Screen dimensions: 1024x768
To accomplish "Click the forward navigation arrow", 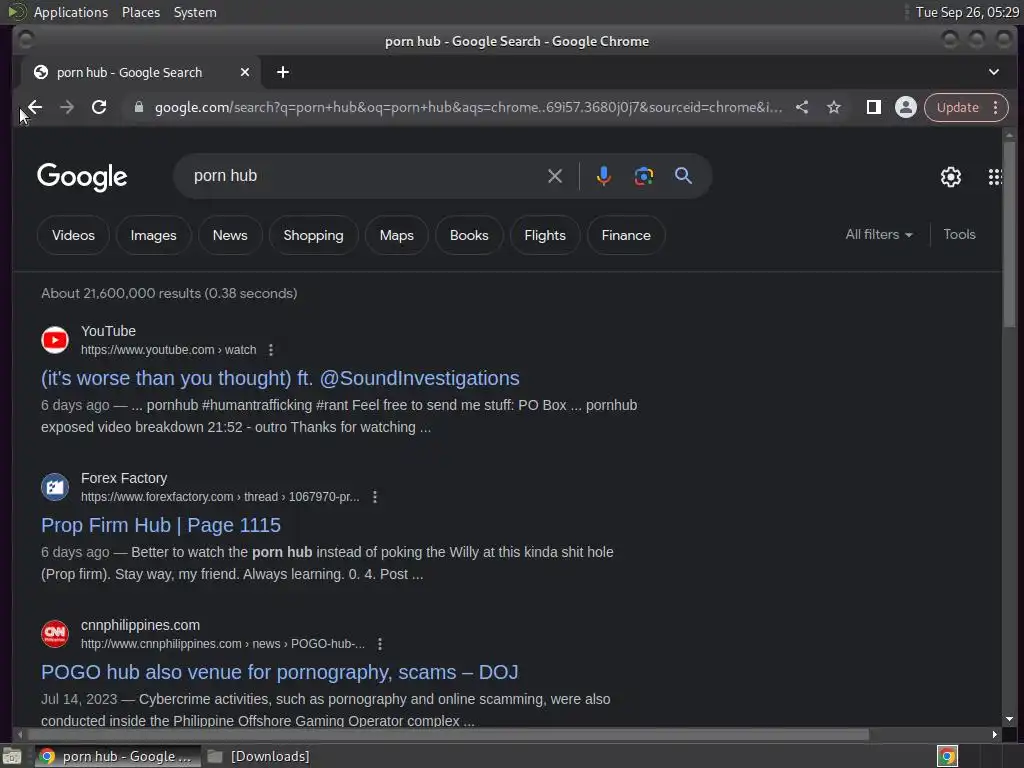I will (x=67, y=107).
